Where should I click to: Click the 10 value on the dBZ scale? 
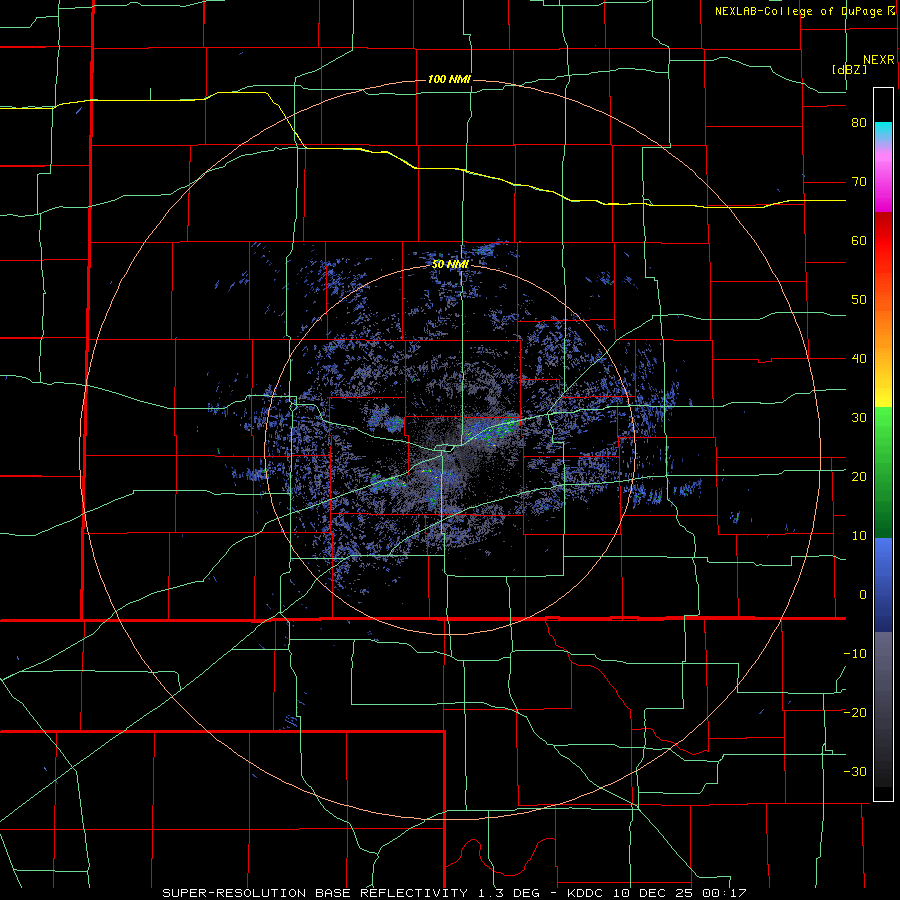click(x=859, y=536)
